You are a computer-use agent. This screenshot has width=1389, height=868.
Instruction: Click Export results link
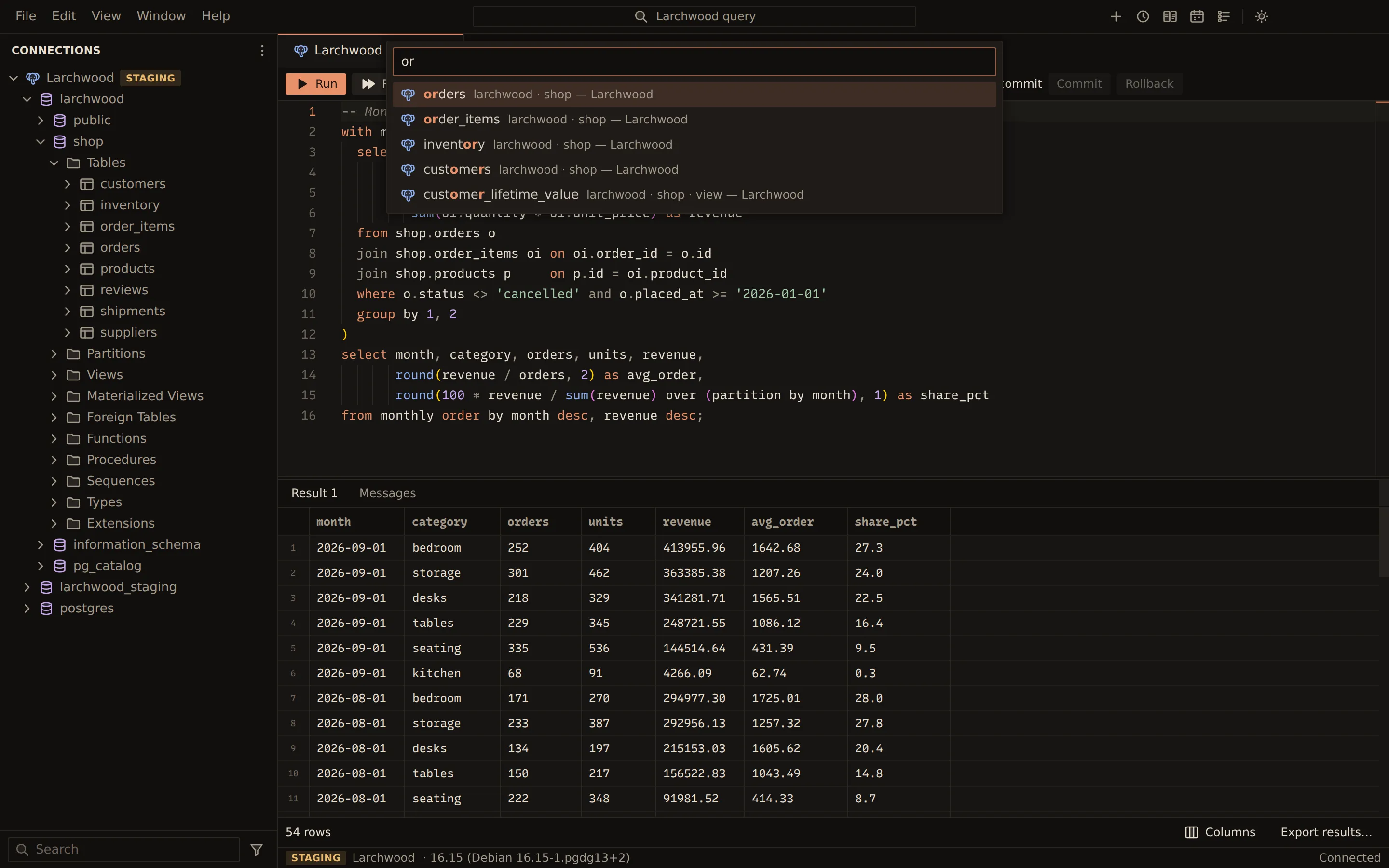click(1326, 832)
